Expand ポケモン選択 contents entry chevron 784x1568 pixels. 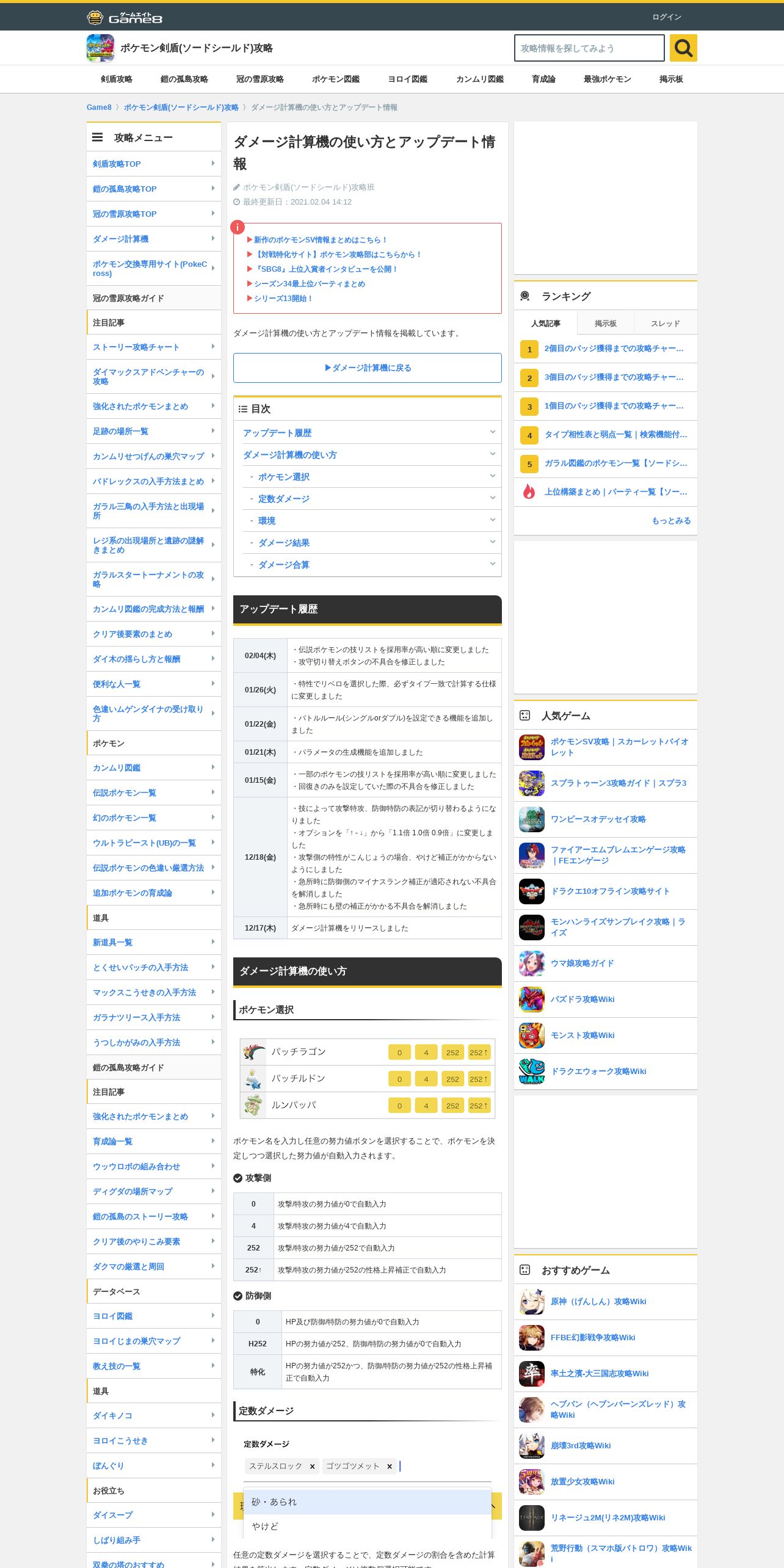point(492,476)
